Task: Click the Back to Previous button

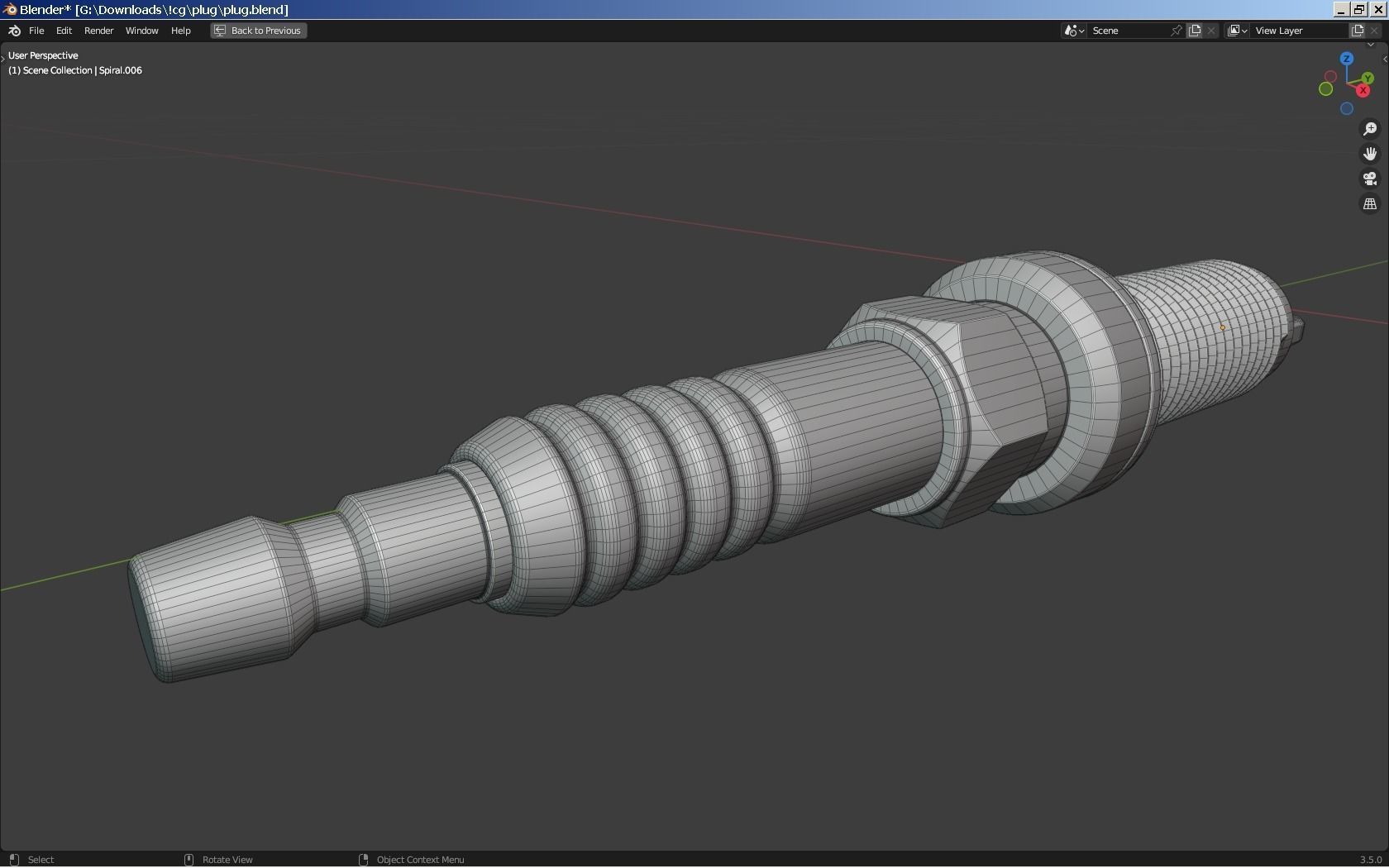Action: coord(258,31)
